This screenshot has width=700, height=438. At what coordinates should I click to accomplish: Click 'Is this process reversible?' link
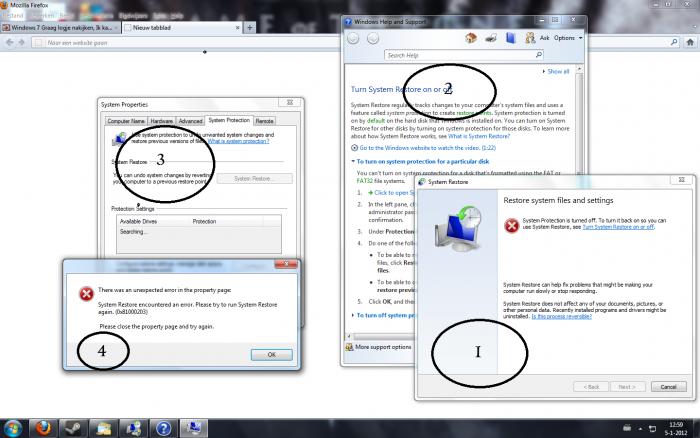(562, 316)
